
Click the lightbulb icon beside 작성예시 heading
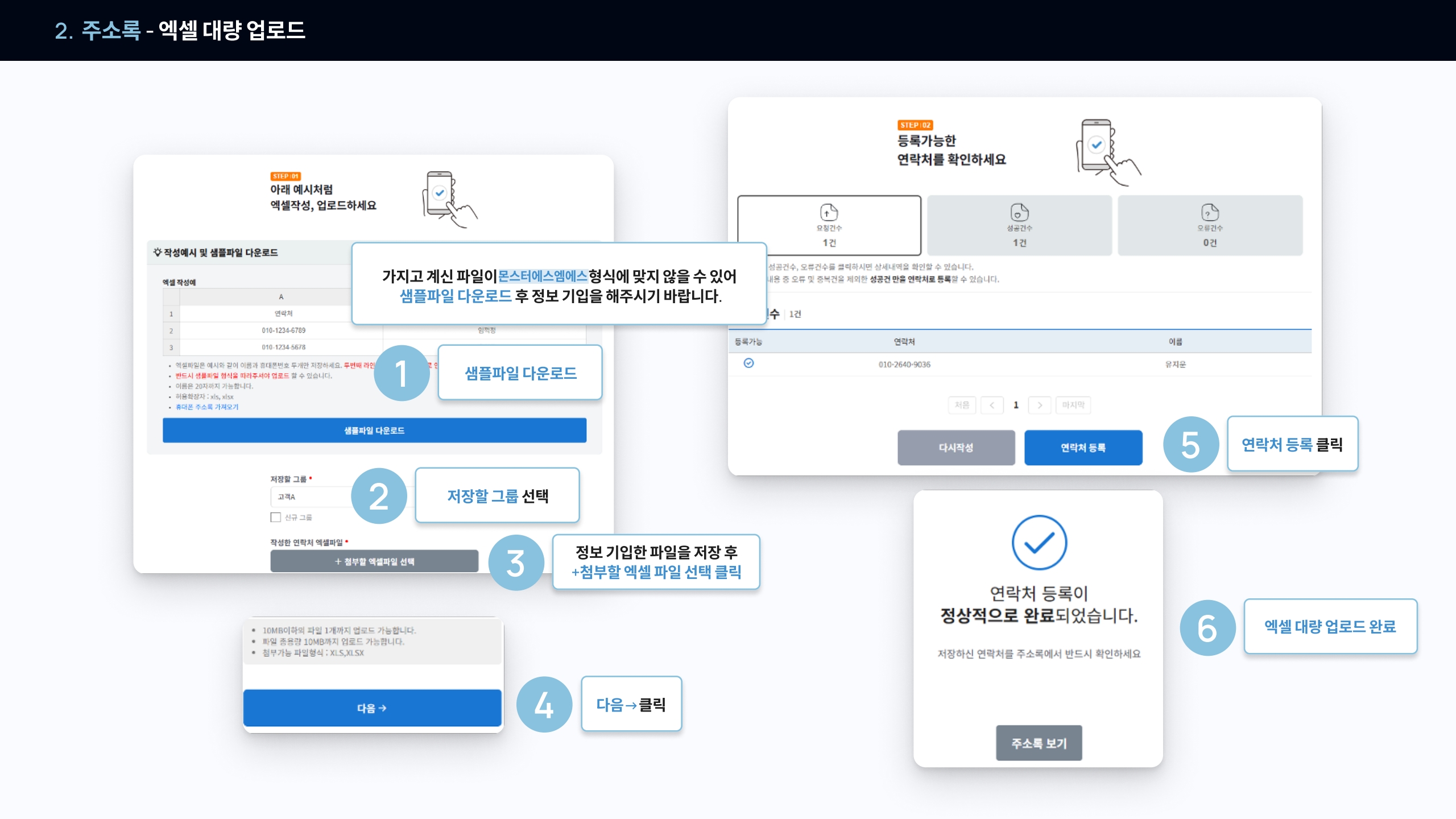(158, 252)
